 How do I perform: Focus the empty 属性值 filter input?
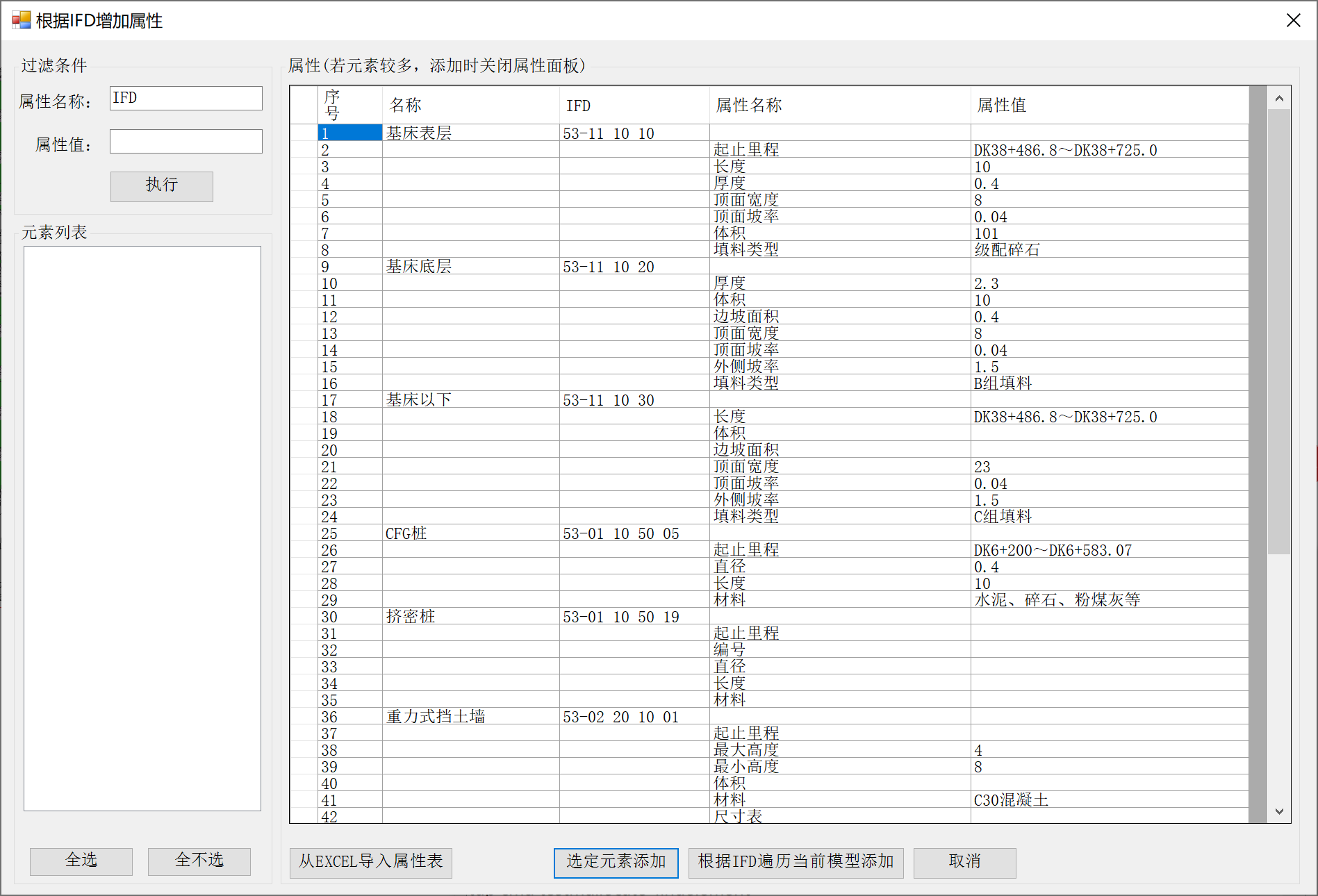pyautogui.click(x=186, y=142)
